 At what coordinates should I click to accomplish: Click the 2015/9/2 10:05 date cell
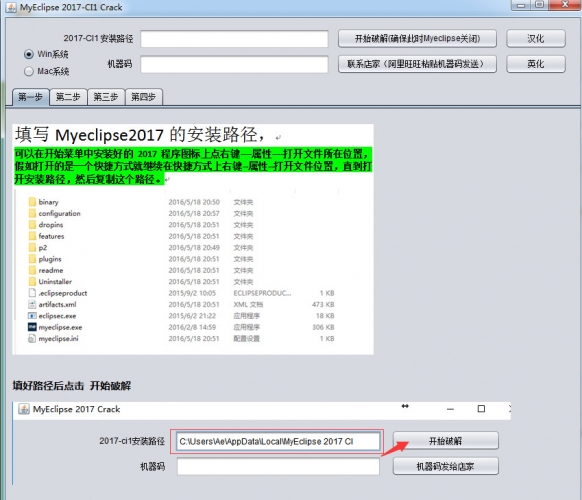(x=192, y=293)
